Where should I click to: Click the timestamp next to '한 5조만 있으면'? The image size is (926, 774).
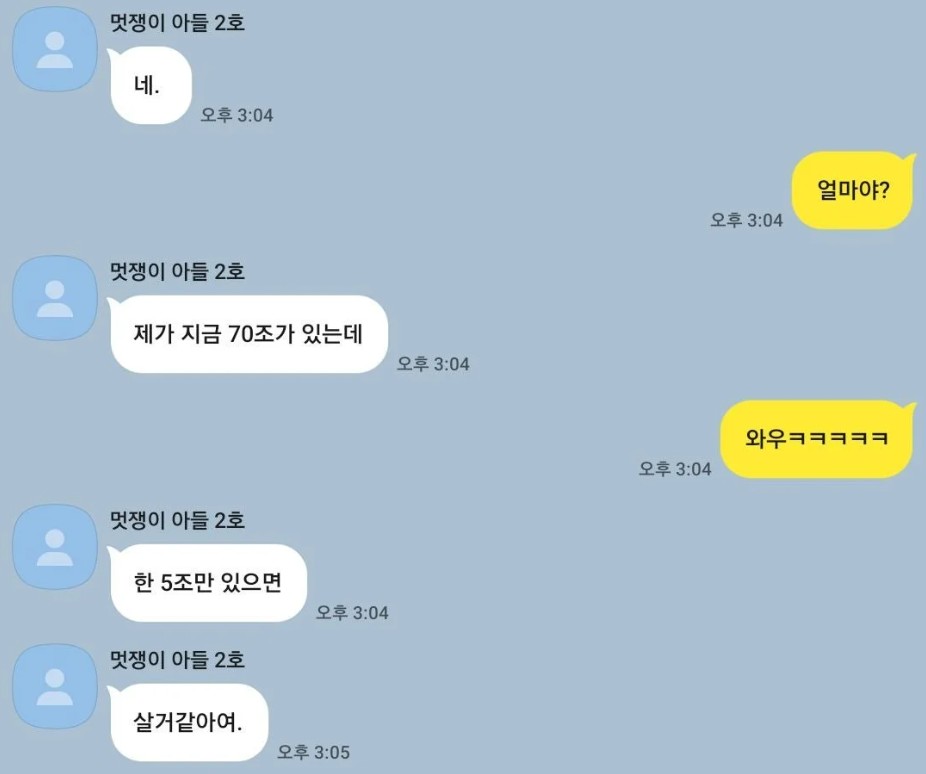click(352, 612)
